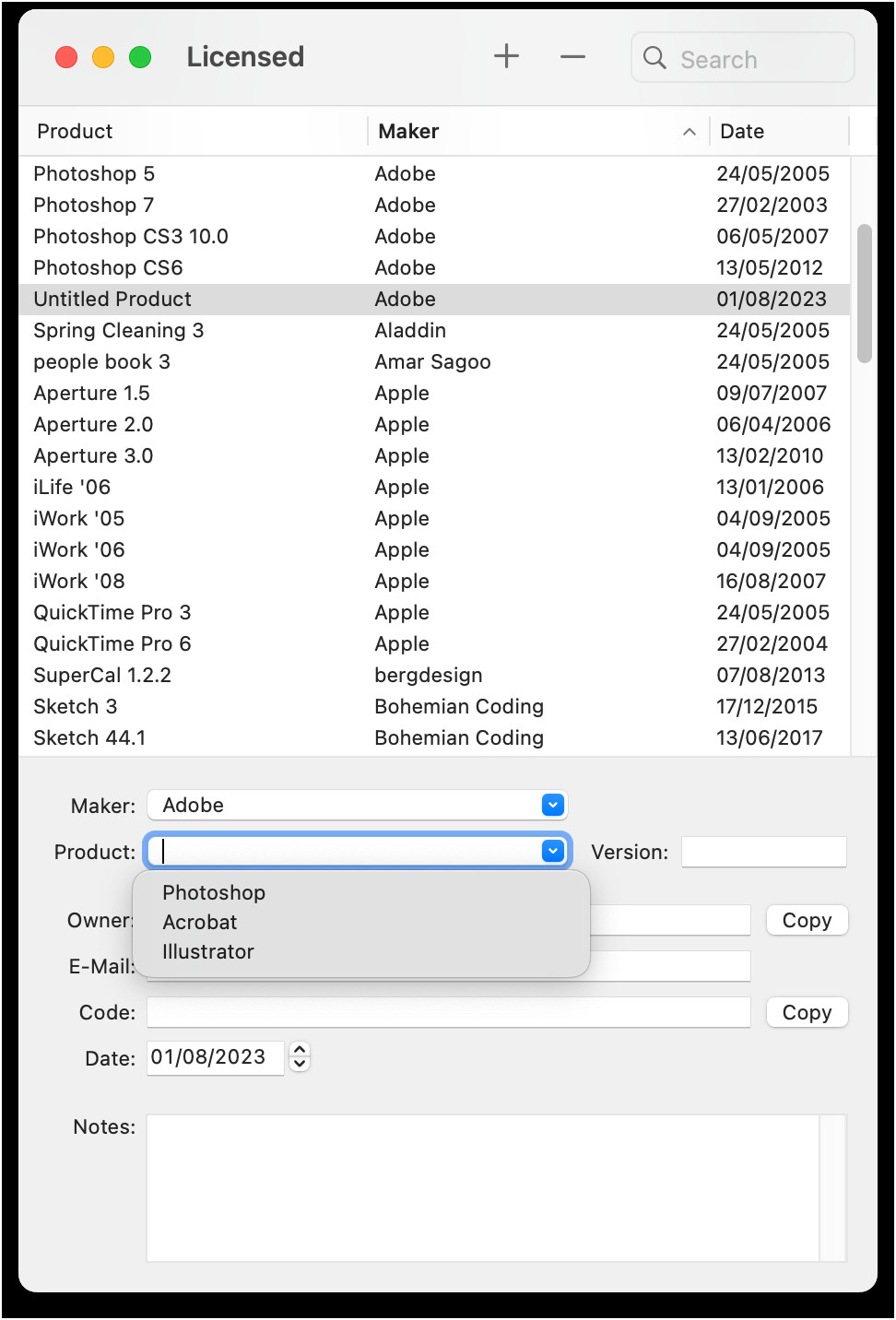Sort list by Product column header
The image size is (896, 1320).
[x=76, y=132]
